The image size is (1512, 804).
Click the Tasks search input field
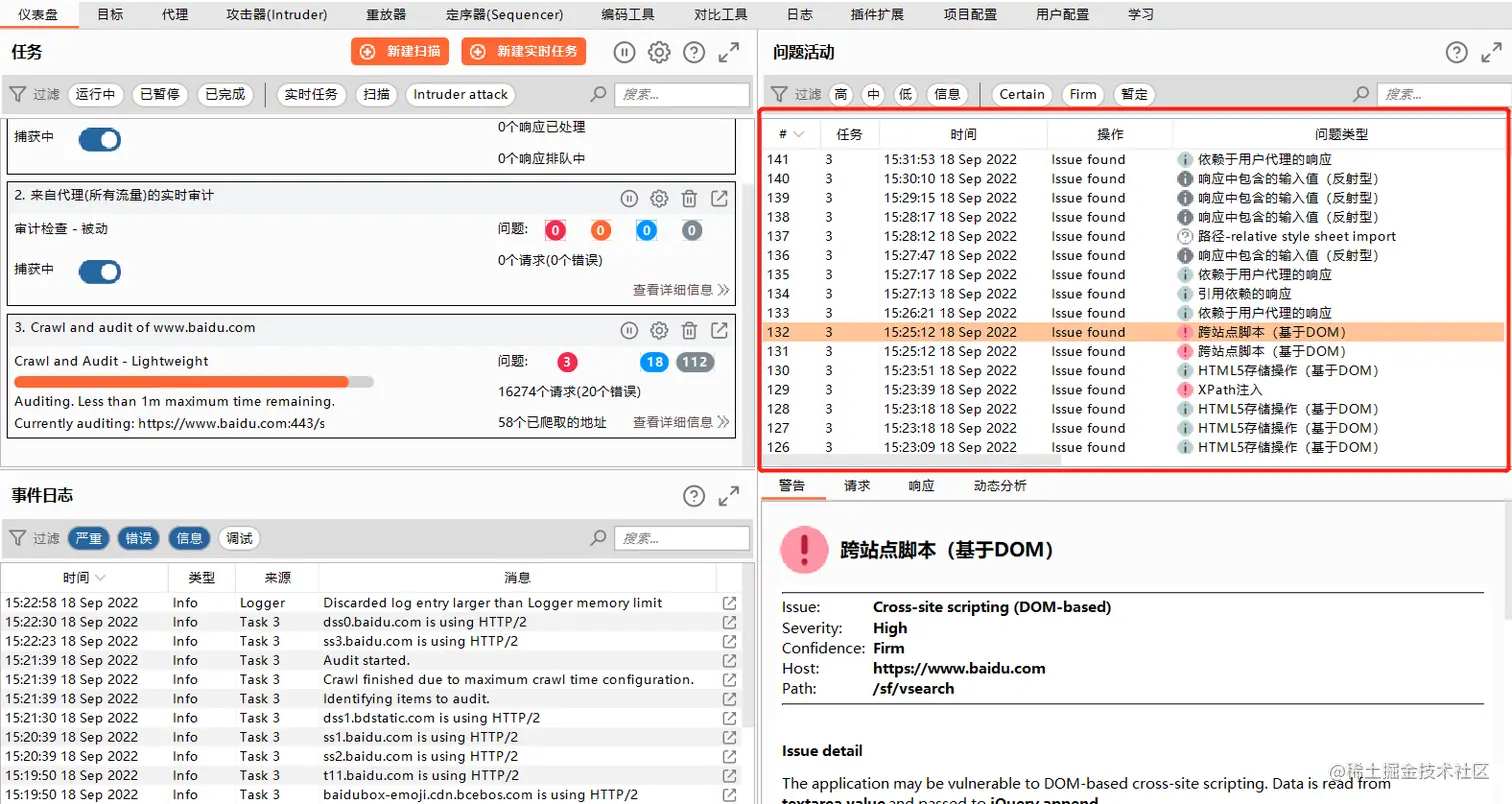(682, 95)
